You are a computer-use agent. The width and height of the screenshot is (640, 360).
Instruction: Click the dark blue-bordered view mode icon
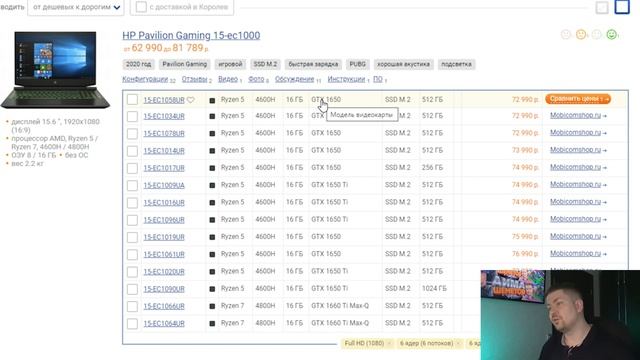tap(622, 7)
